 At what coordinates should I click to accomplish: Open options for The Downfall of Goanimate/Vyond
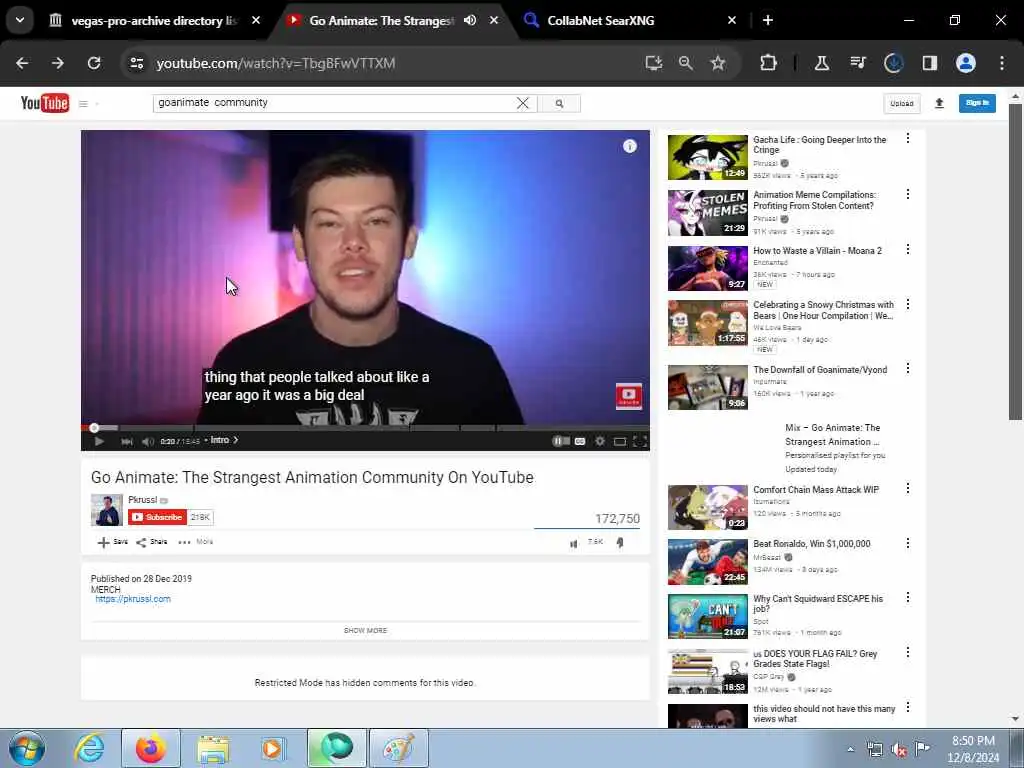click(x=908, y=368)
